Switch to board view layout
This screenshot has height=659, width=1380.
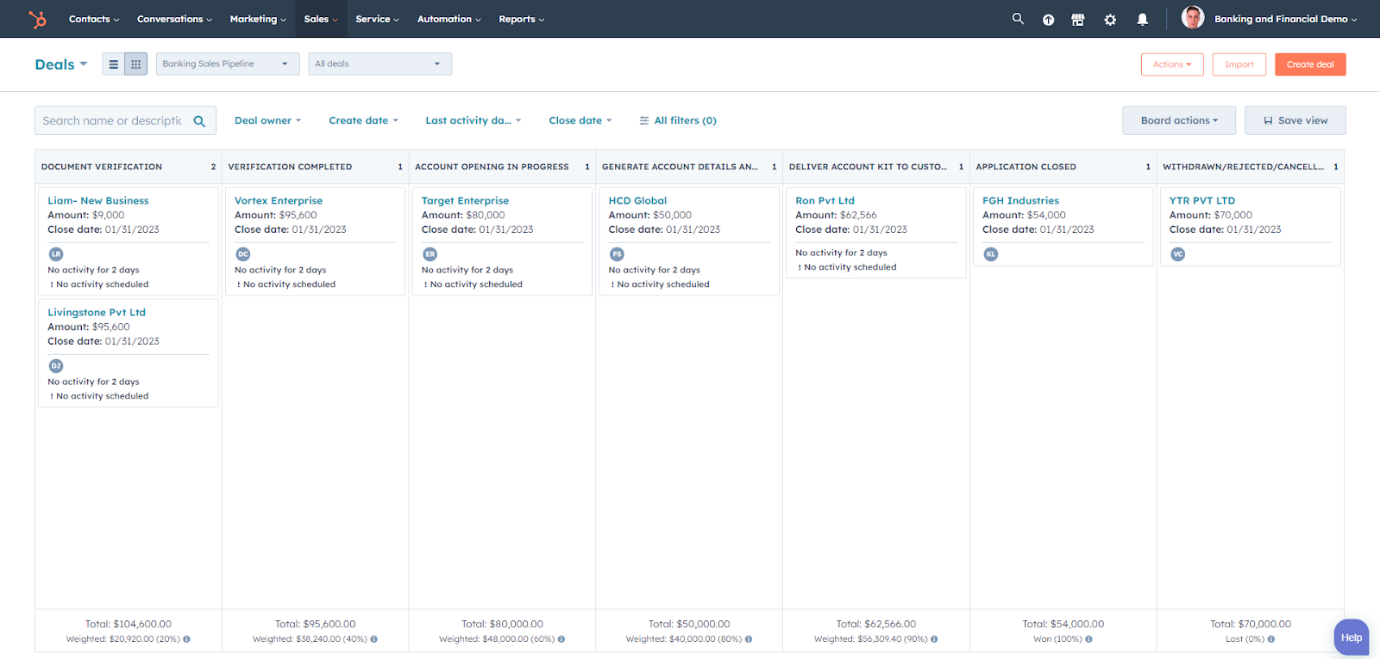click(x=135, y=63)
